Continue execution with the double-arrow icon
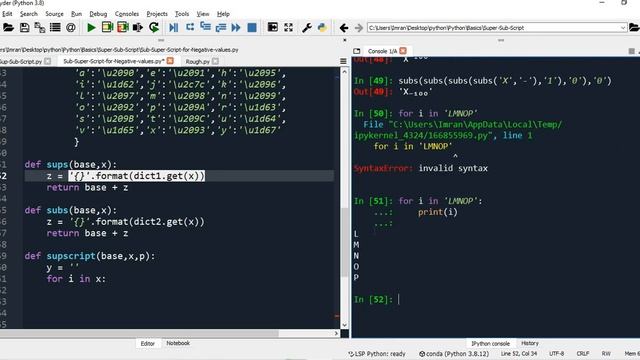 (236, 27)
